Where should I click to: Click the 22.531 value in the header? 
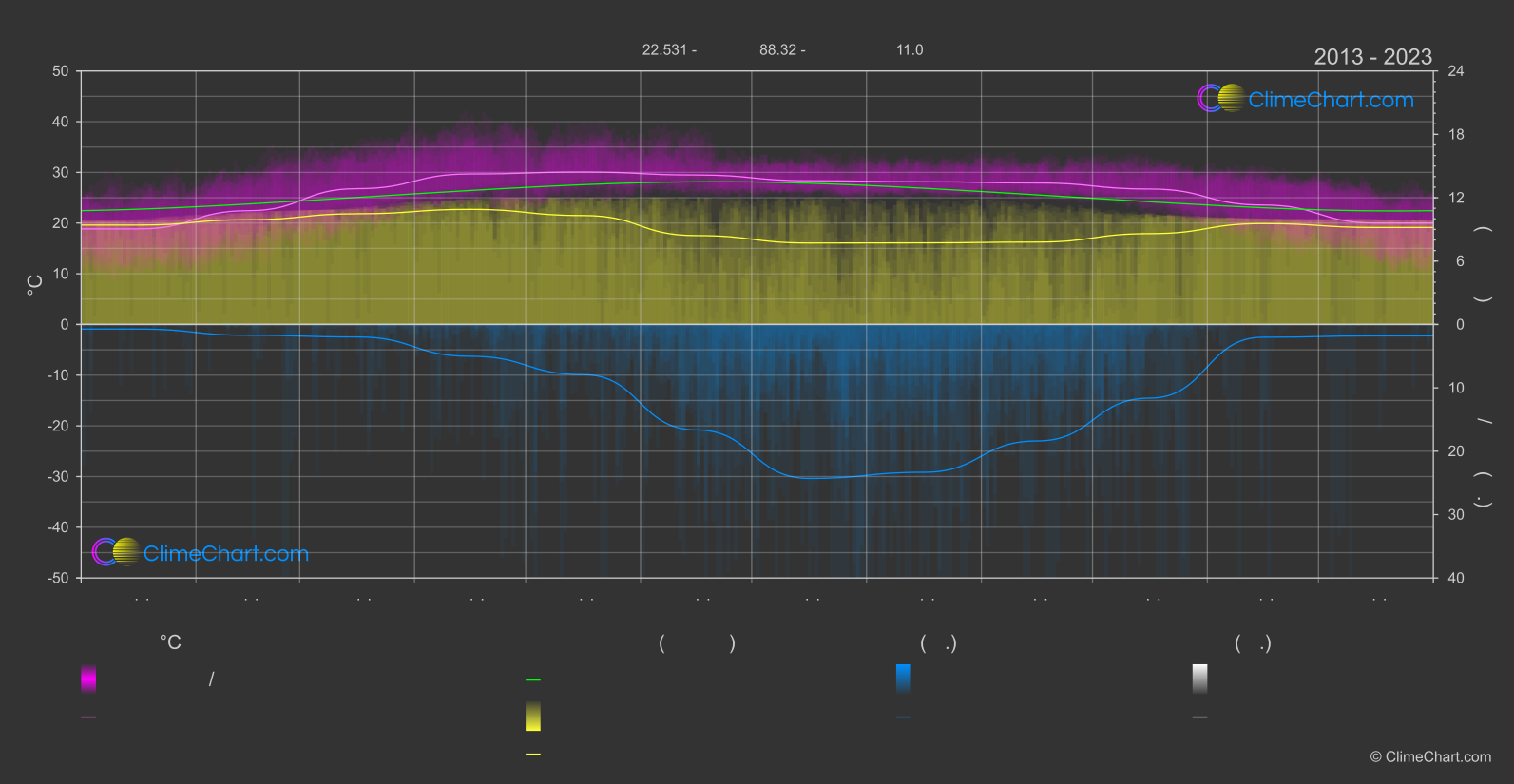pyautogui.click(x=664, y=49)
